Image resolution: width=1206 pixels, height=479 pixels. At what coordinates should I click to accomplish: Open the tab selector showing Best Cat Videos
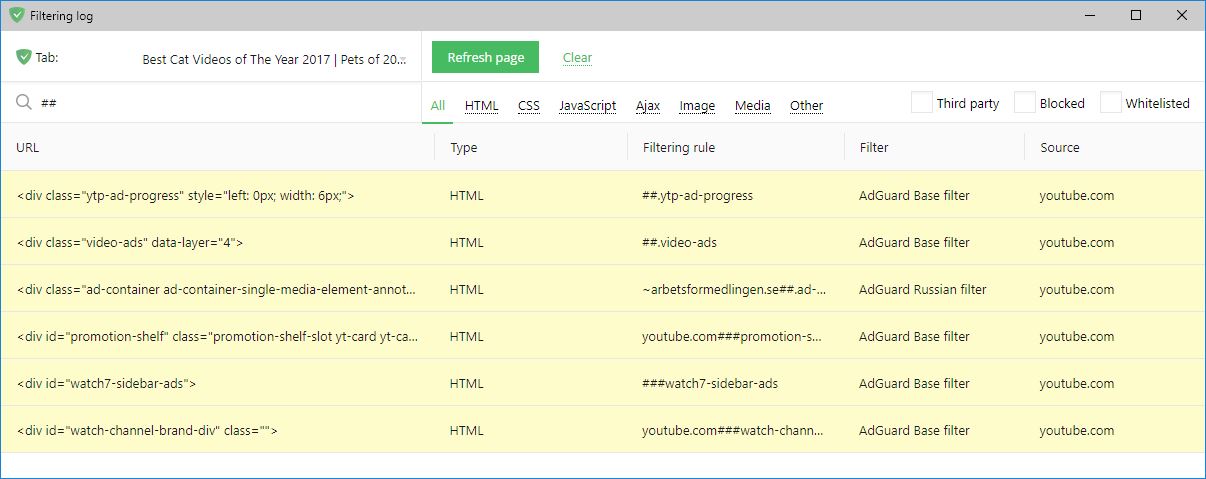click(x=274, y=59)
